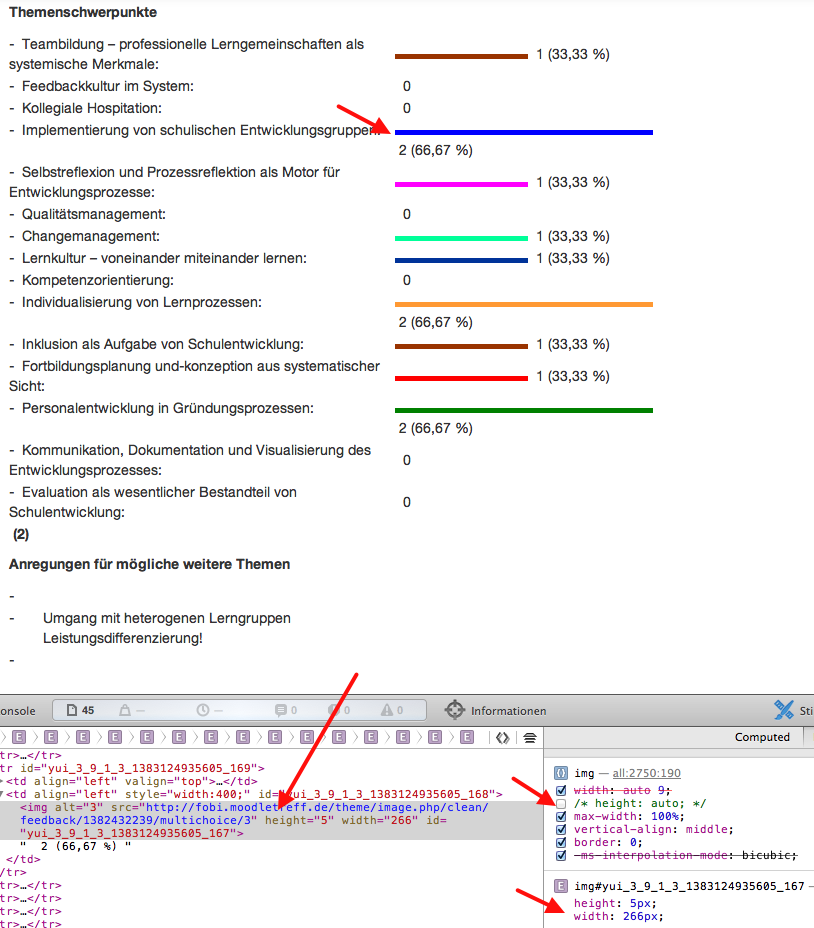Screen dimensions: 814x928
Task: Click the max-width: 100% property text
Action: (x=629, y=817)
